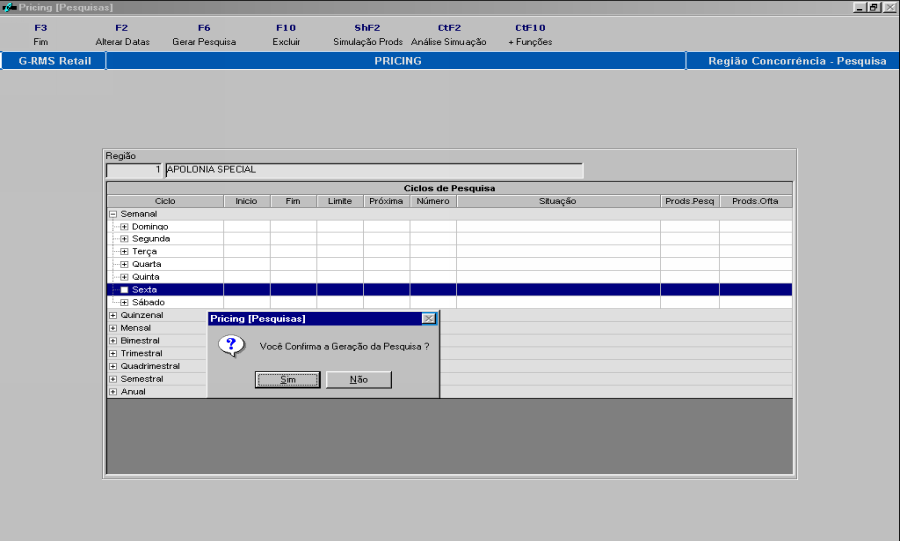Decline with the Não button
900x541 pixels.
[x=359, y=379]
